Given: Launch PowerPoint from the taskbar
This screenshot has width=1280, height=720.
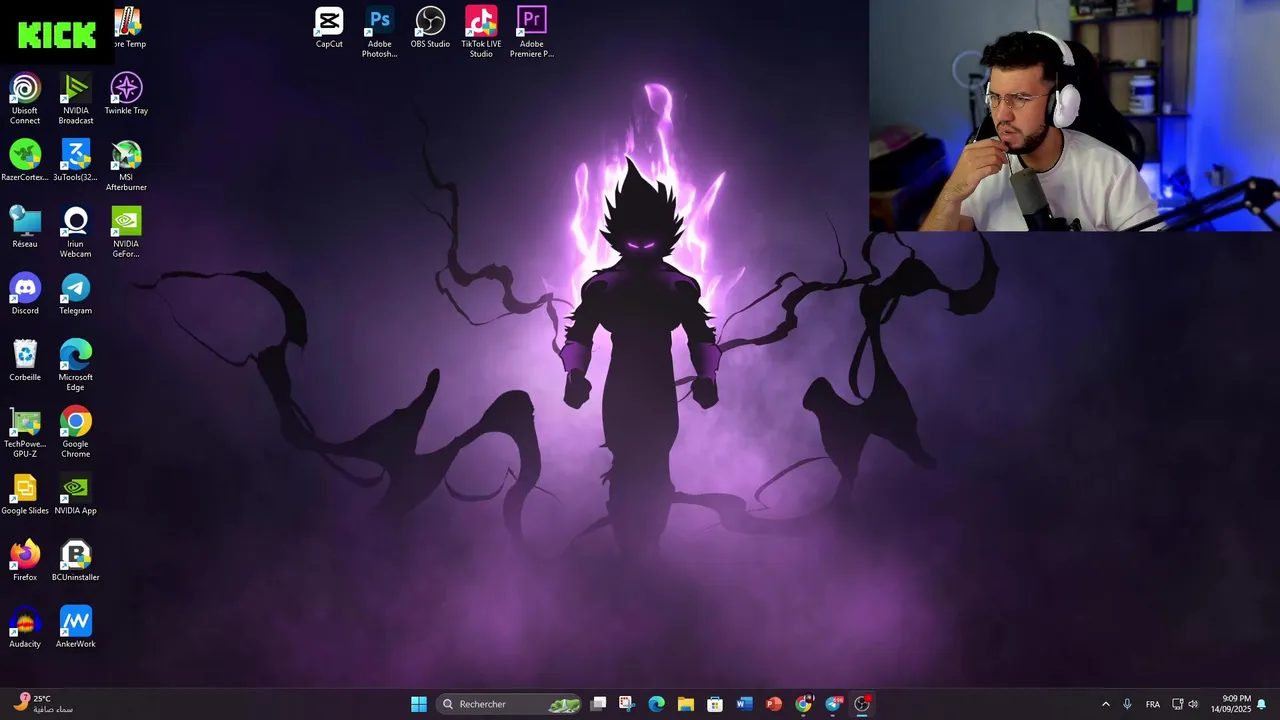Looking at the screenshot, I should [773, 704].
